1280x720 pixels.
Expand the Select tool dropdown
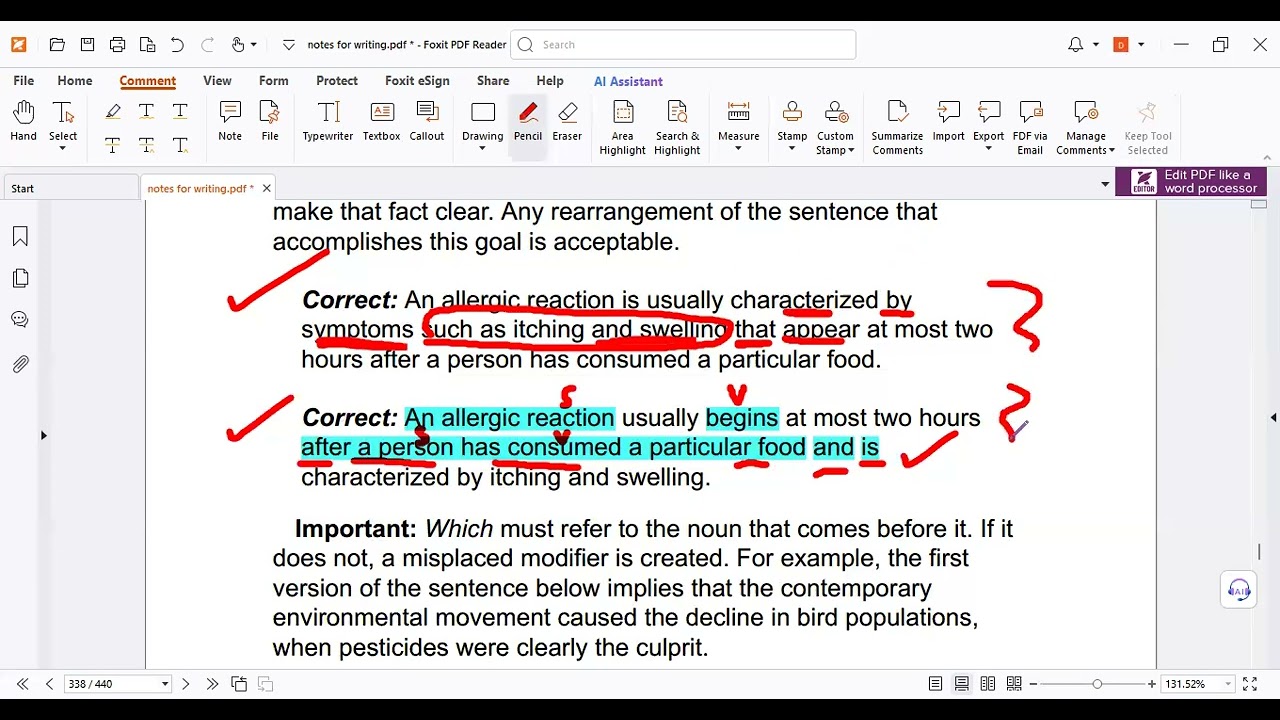pyautogui.click(x=62, y=150)
